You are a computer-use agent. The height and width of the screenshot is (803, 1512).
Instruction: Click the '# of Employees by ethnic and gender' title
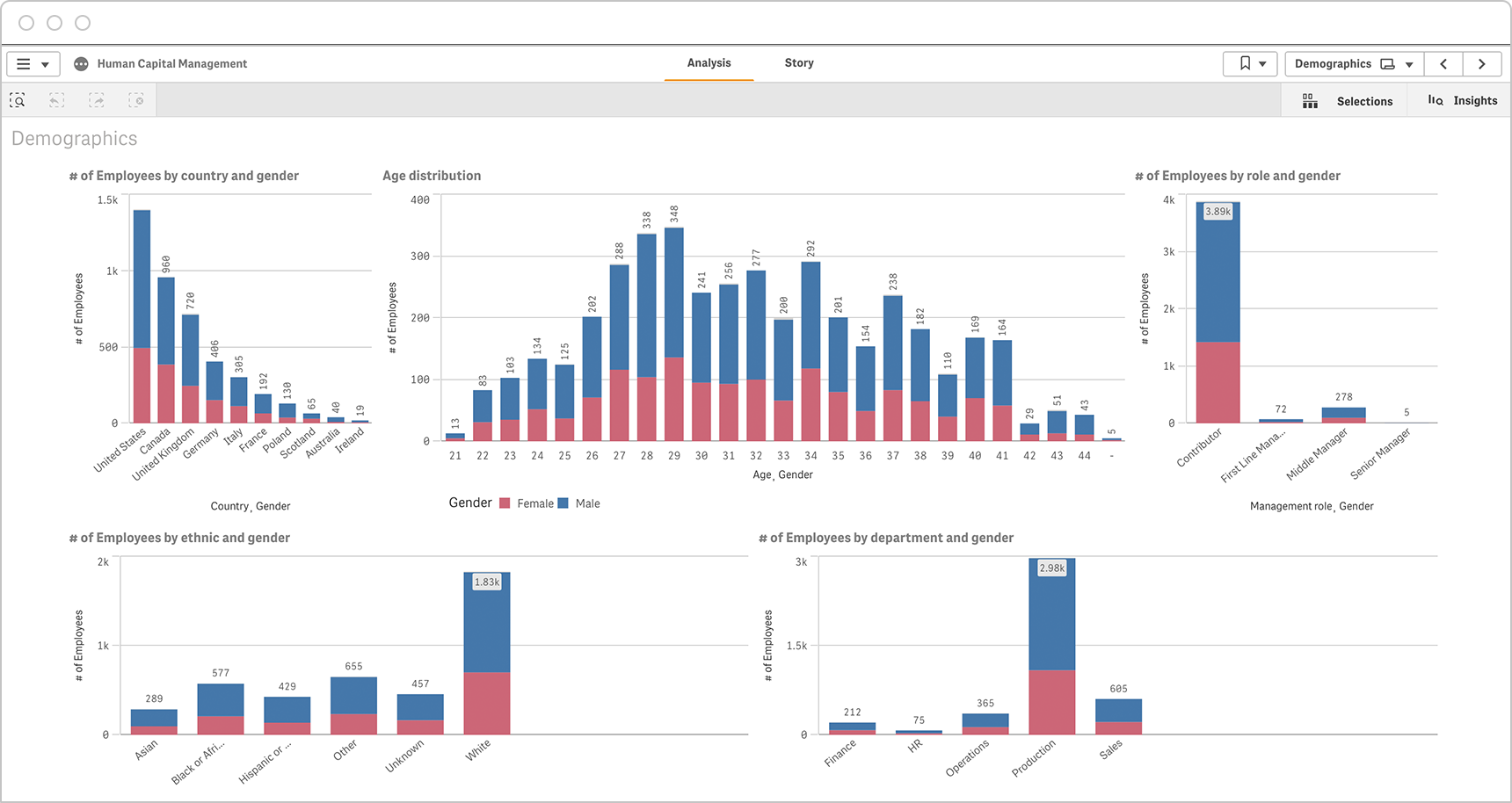179,538
